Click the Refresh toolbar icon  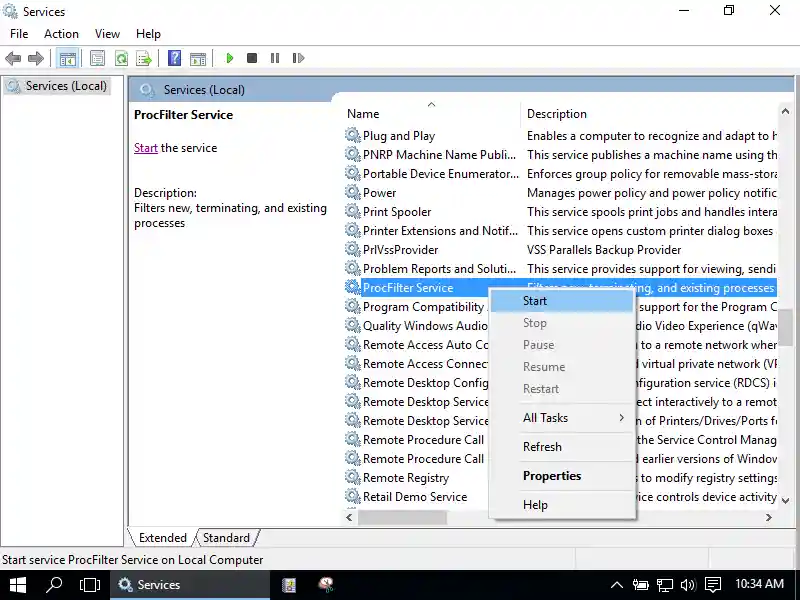click(x=121, y=59)
